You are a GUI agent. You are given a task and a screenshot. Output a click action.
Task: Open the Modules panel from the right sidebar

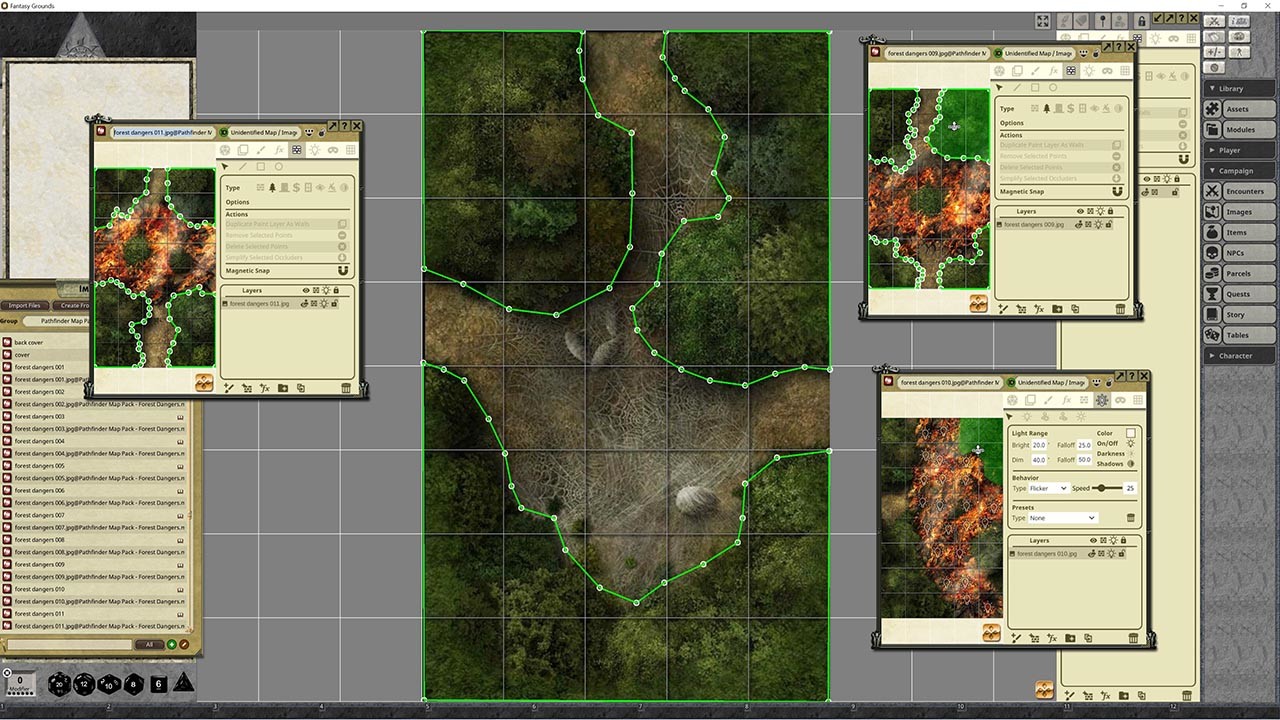[x=1240, y=129]
